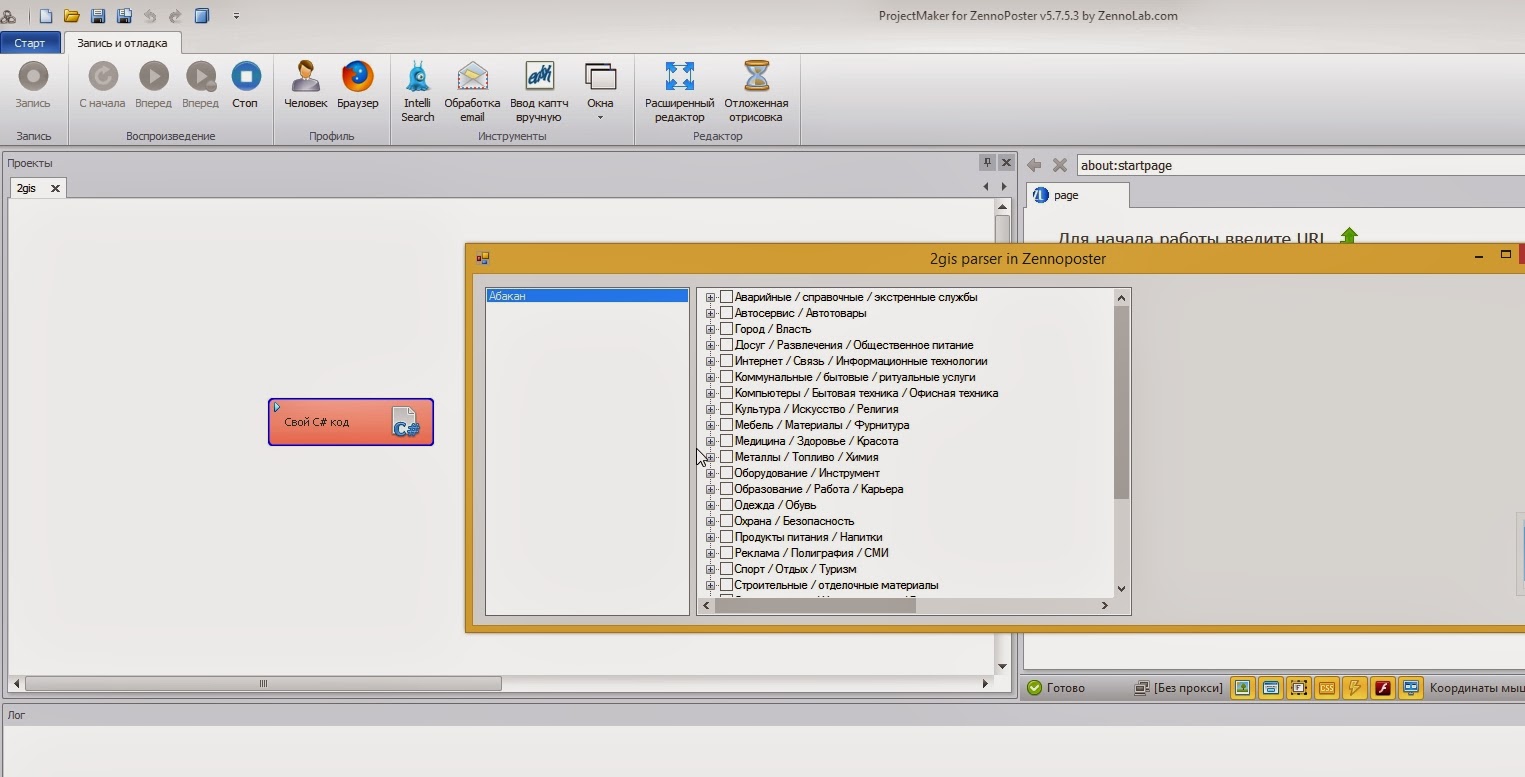This screenshot has width=1525, height=777.
Task: Expand Образование / Работа / Карьера node
Action: coord(711,489)
